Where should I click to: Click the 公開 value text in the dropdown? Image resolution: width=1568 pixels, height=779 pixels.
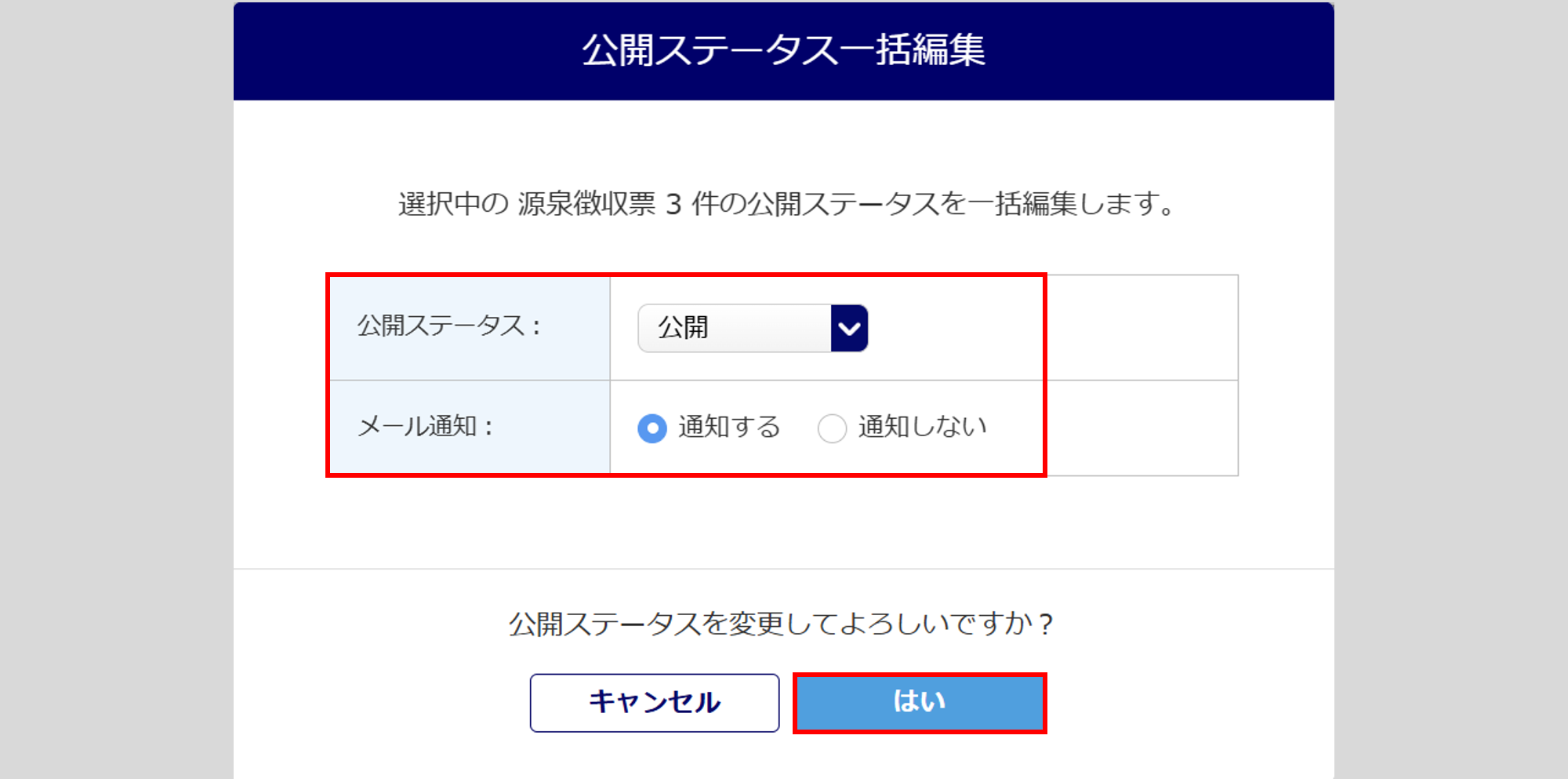[683, 328]
